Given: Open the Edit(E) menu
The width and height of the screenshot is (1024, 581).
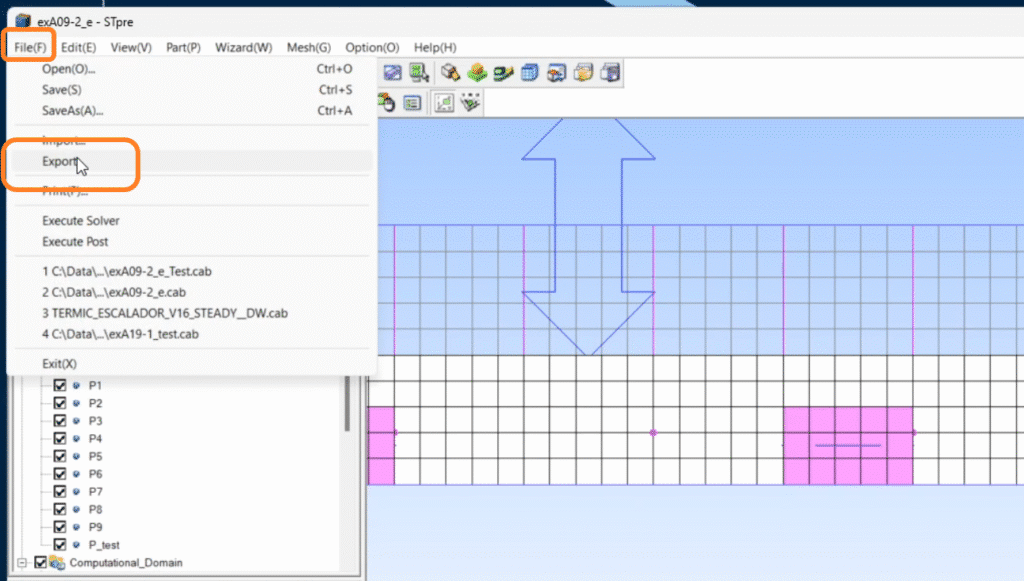Looking at the screenshot, I should click(x=78, y=47).
